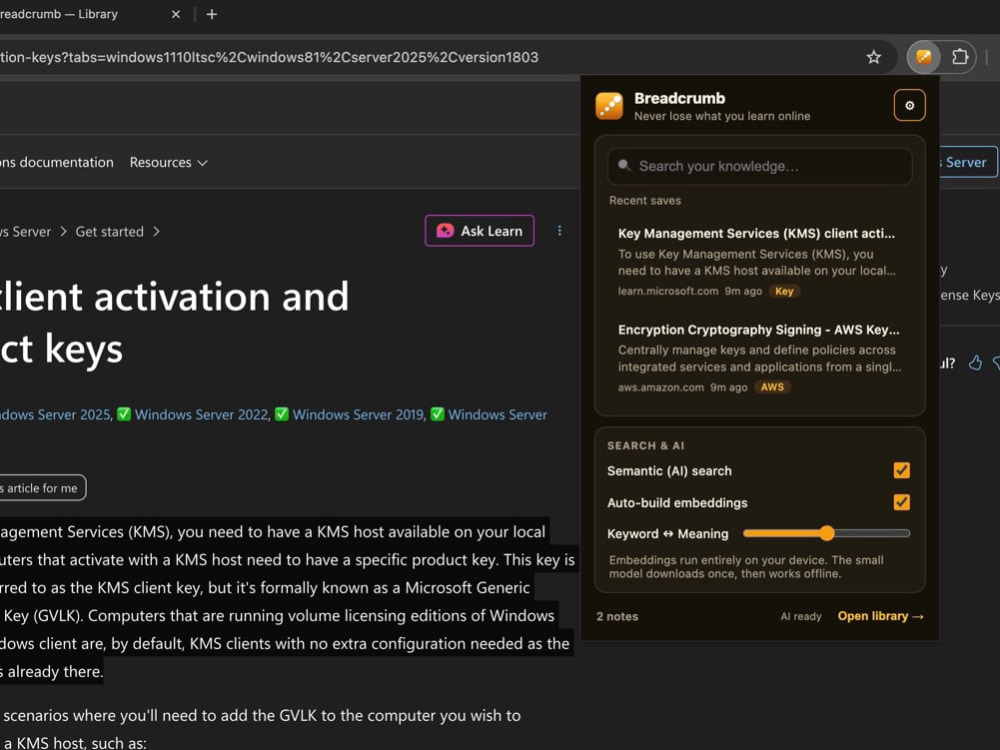Open the browser Extensions puzzle icon

click(x=959, y=57)
